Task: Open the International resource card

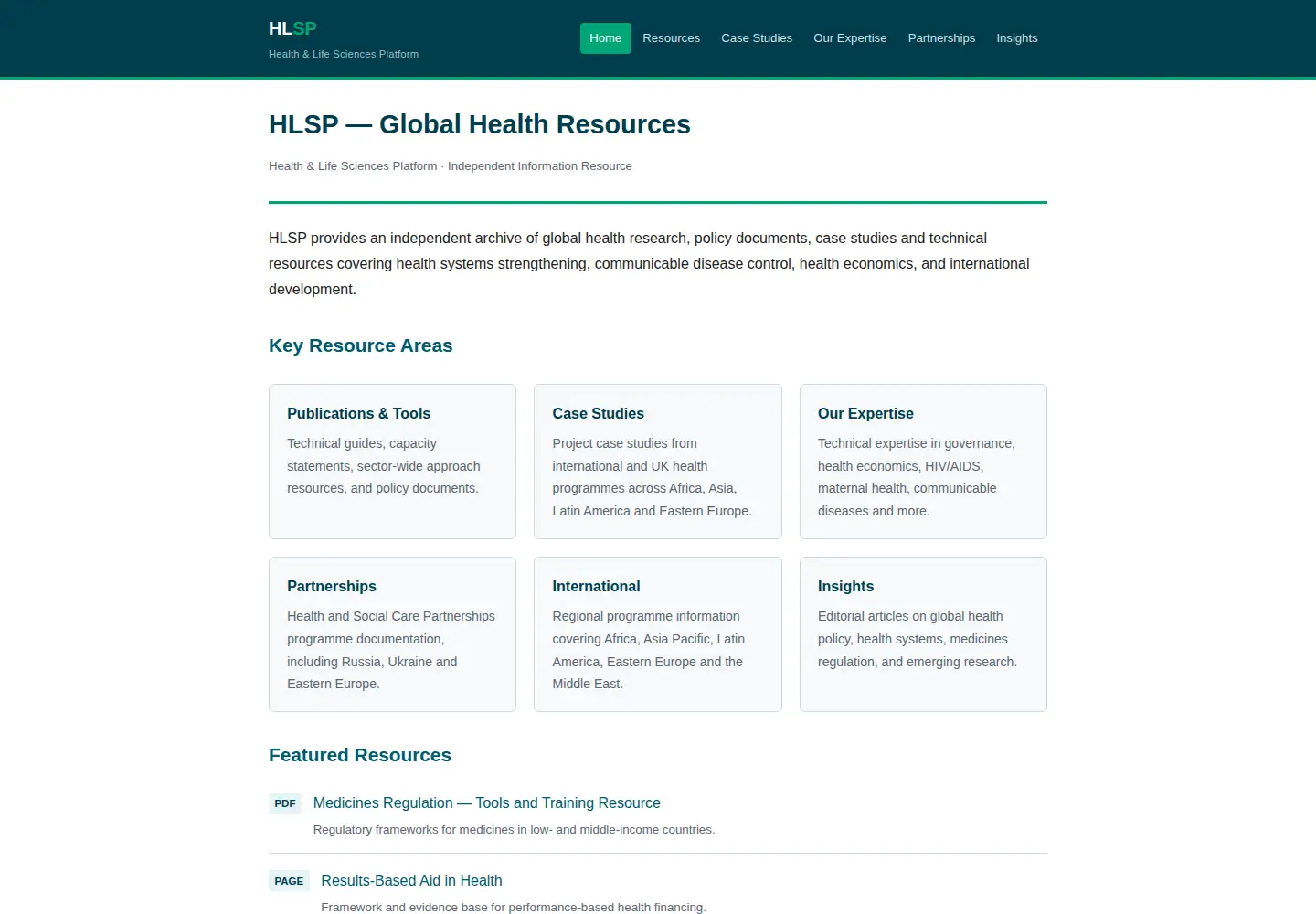Action: (658, 634)
